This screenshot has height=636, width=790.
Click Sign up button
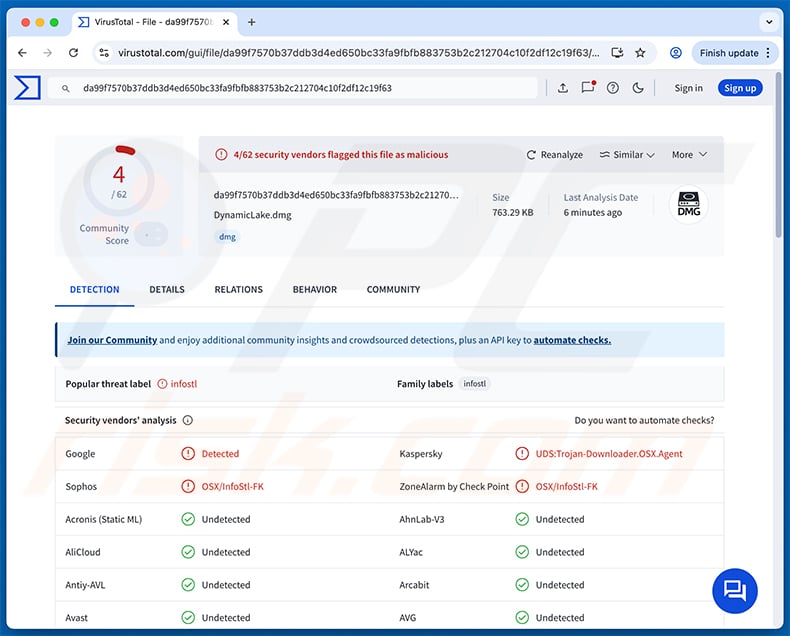point(740,88)
